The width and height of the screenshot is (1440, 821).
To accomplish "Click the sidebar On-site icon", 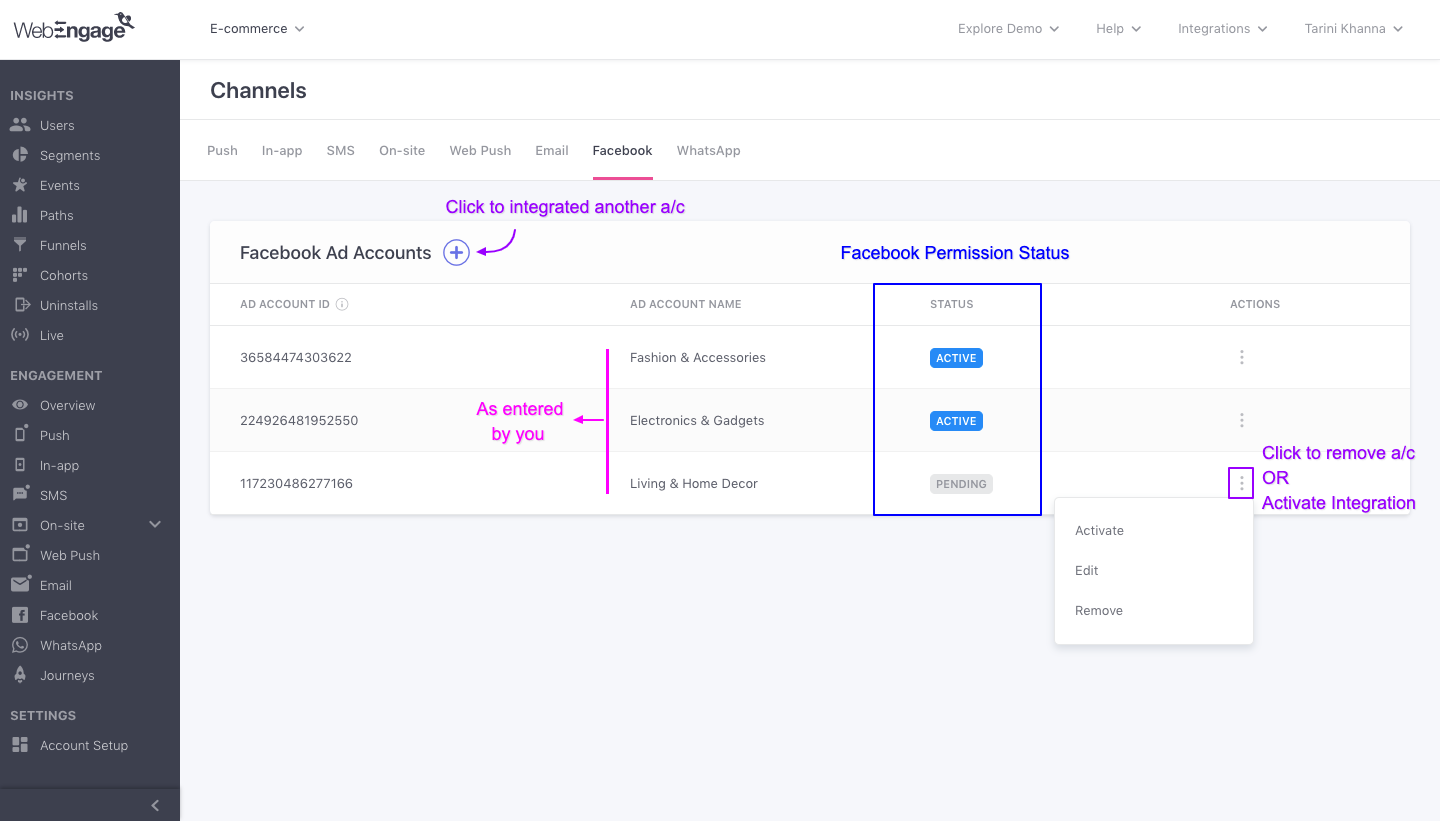I will [x=20, y=525].
